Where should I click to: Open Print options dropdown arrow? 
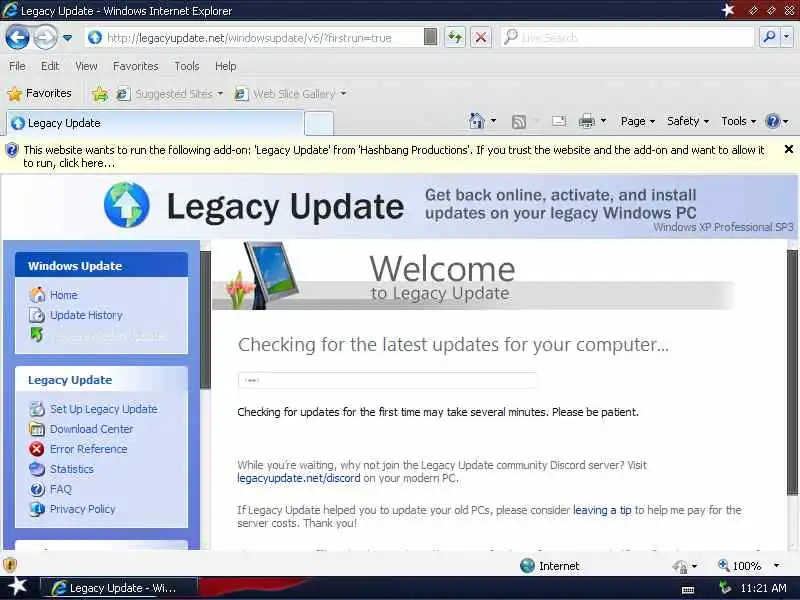pyautogui.click(x=604, y=121)
